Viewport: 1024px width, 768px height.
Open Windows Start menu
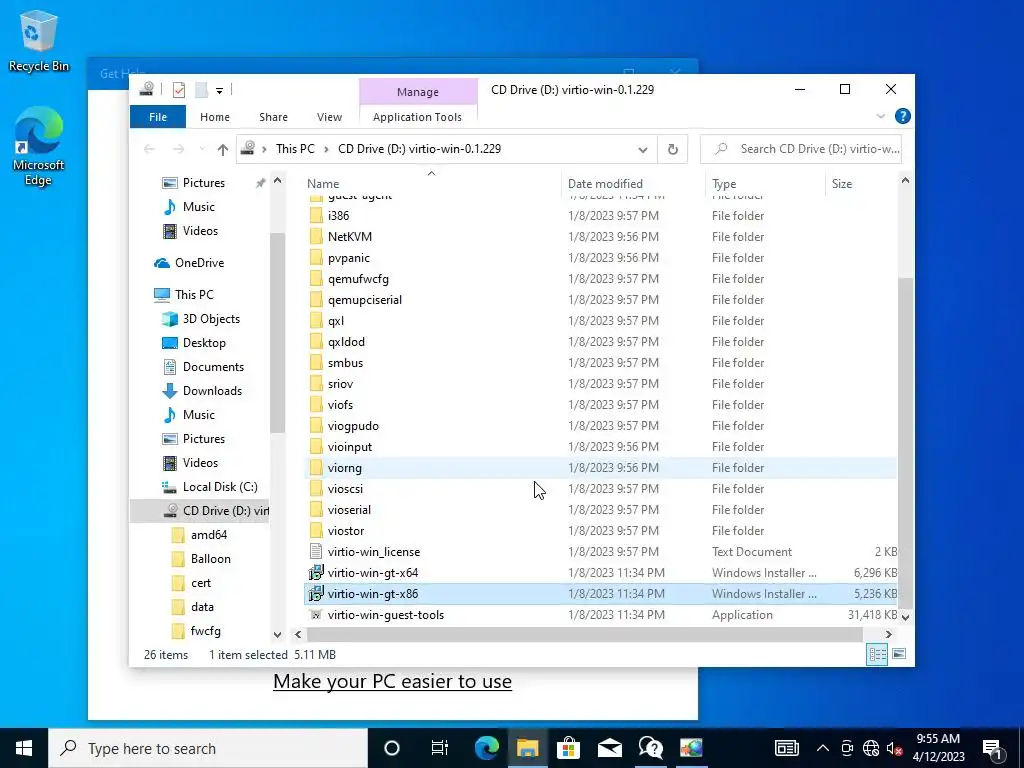point(24,748)
